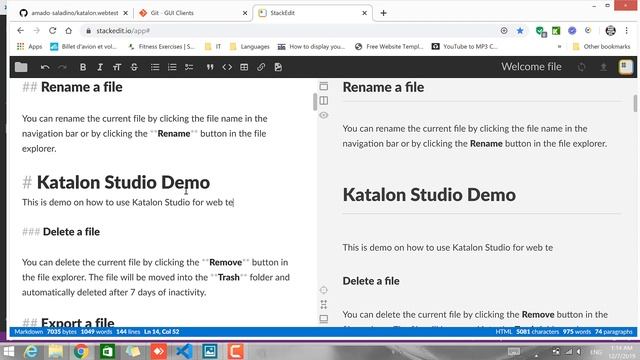Click the sync spinner icon in navigation bar

click(x=582, y=67)
